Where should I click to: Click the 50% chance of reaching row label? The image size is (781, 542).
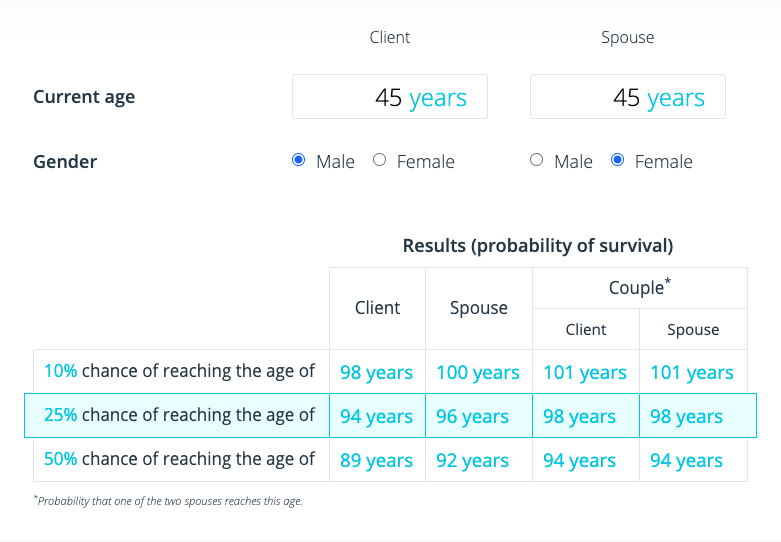tap(180, 460)
